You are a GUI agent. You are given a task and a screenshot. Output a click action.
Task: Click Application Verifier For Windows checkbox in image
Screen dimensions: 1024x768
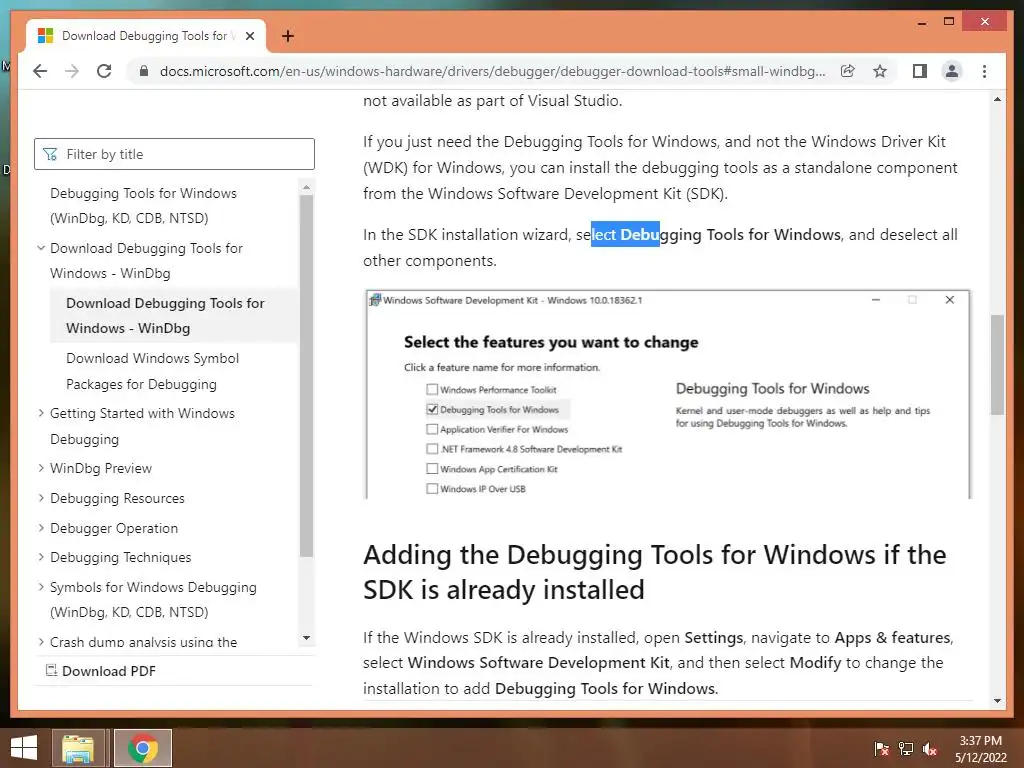coord(432,429)
